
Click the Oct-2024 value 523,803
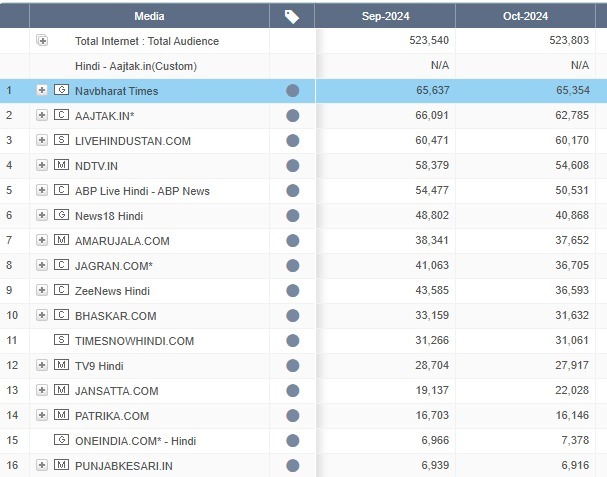(x=569, y=40)
